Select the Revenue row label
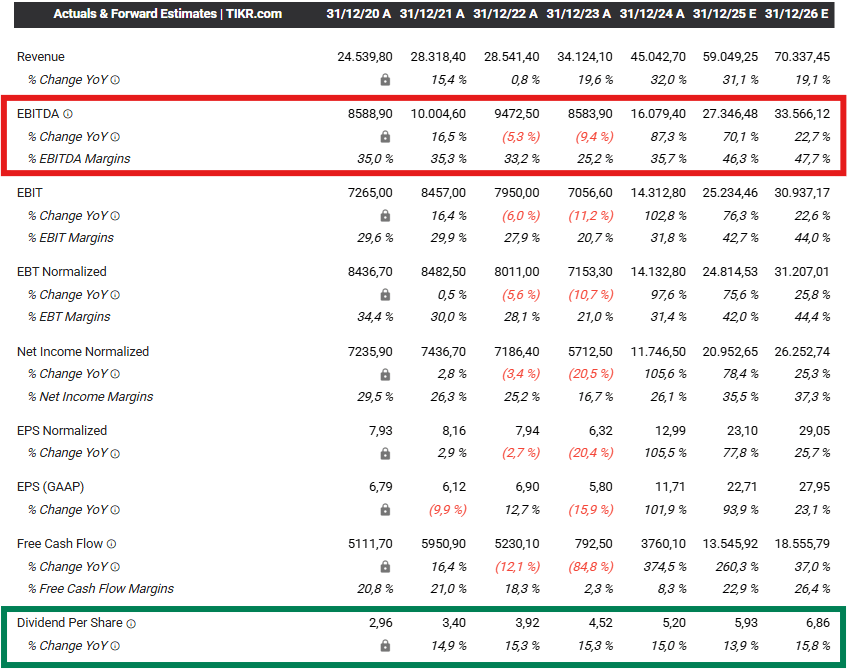847x669 pixels. coord(40,57)
